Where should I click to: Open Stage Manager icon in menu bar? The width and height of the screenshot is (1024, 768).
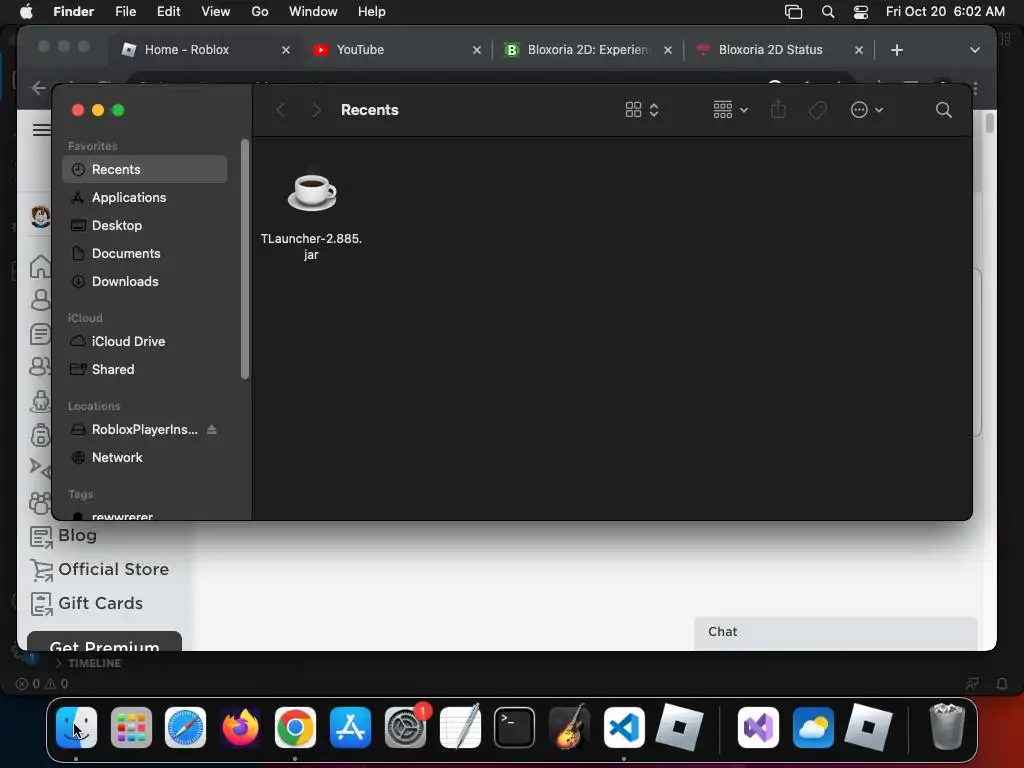pyautogui.click(x=793, y=12)
